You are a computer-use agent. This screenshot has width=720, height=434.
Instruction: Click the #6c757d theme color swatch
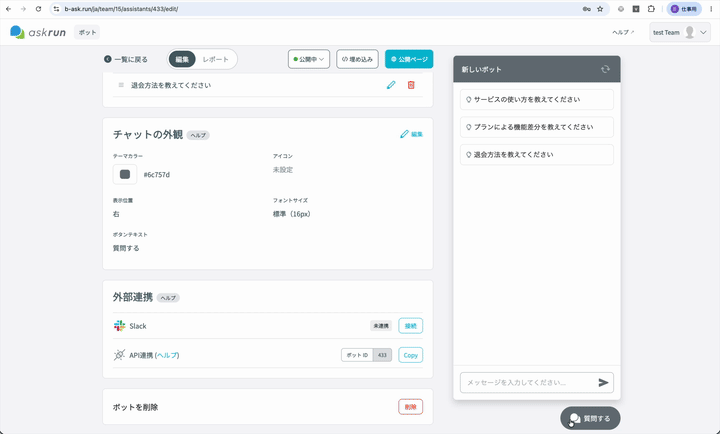point(125,175)
